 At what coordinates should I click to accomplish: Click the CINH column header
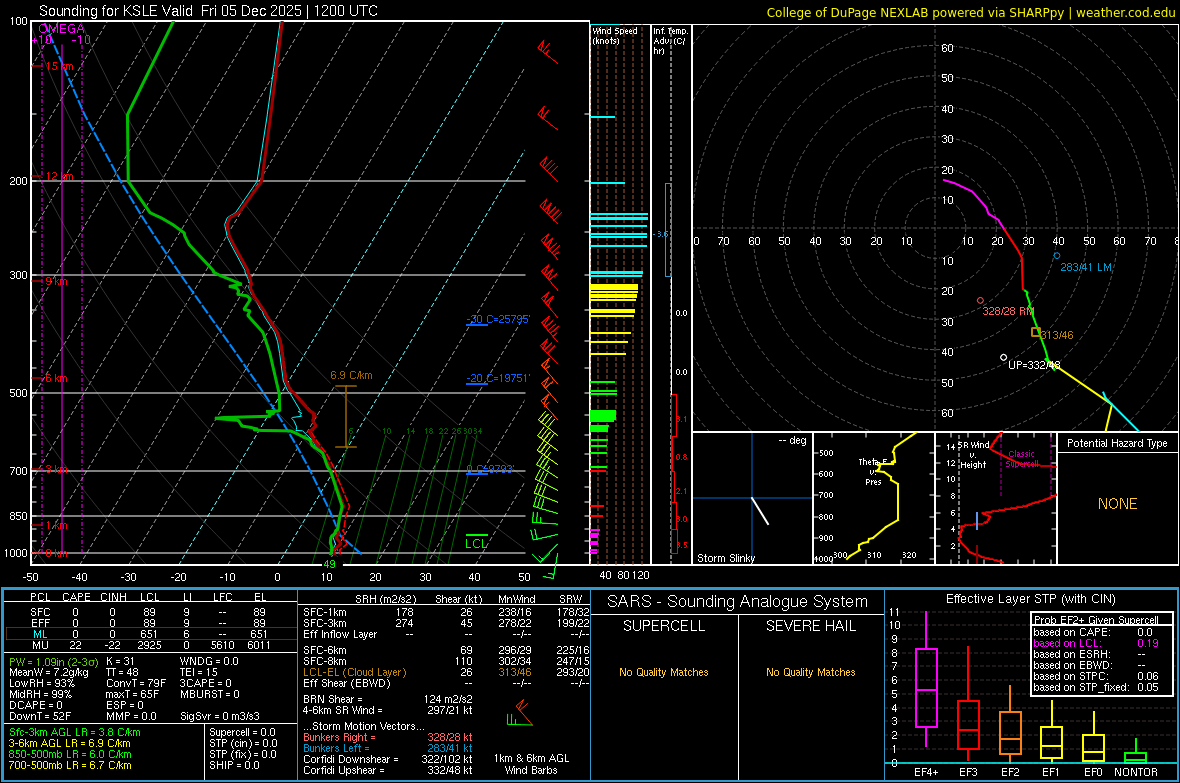tap(113, 597)
